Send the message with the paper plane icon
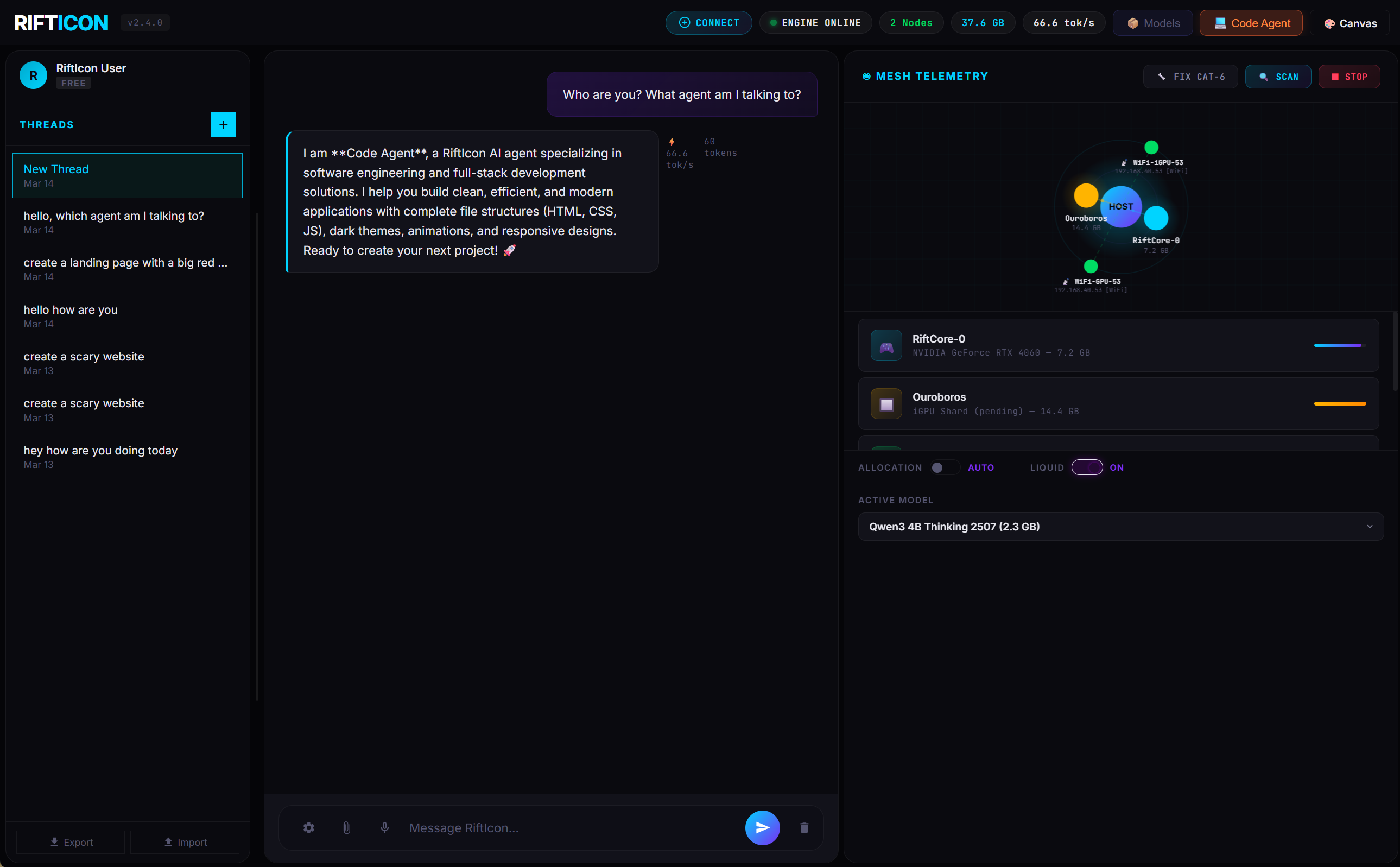 click(762, 827)
